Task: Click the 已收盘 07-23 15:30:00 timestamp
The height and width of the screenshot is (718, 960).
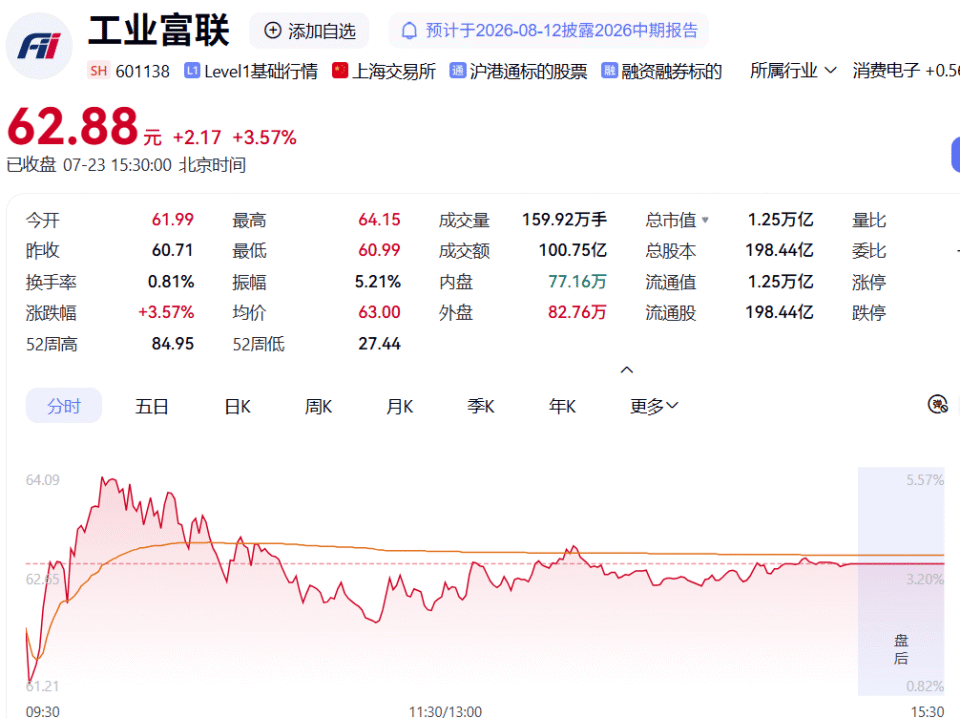Action: [x=126, y=165]
